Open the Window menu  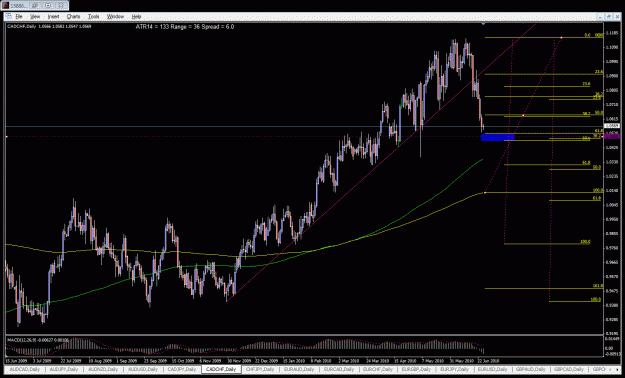pos(115,17)
